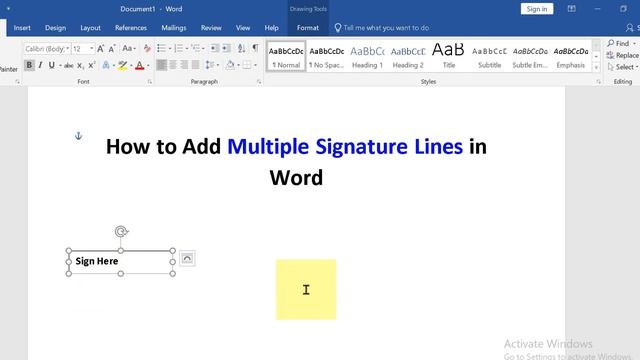Apply numbered list icon
This screenshot has width=640, height=360.
[178, 49]
